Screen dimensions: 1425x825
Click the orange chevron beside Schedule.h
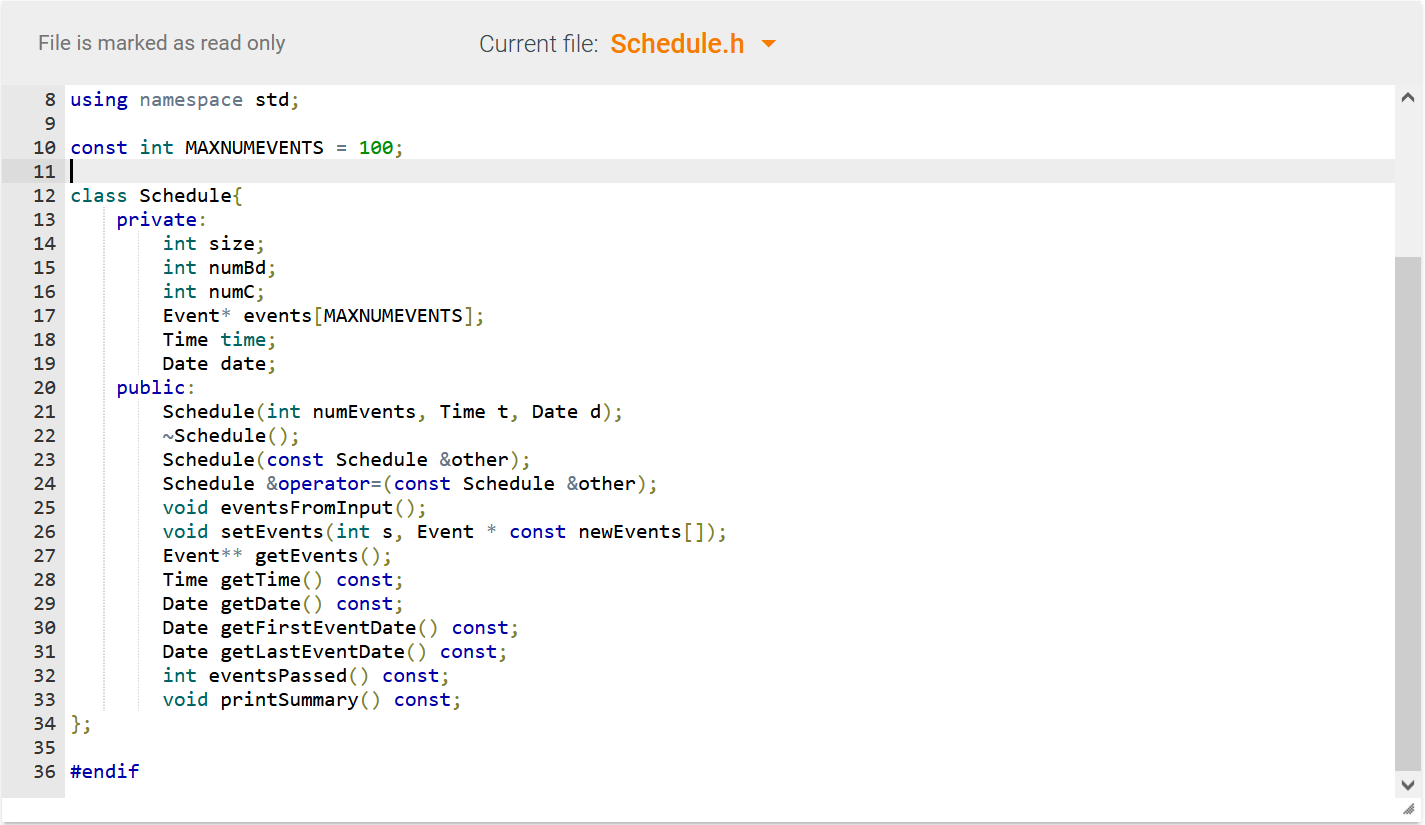pyautogui.click(x=767, y=44)
